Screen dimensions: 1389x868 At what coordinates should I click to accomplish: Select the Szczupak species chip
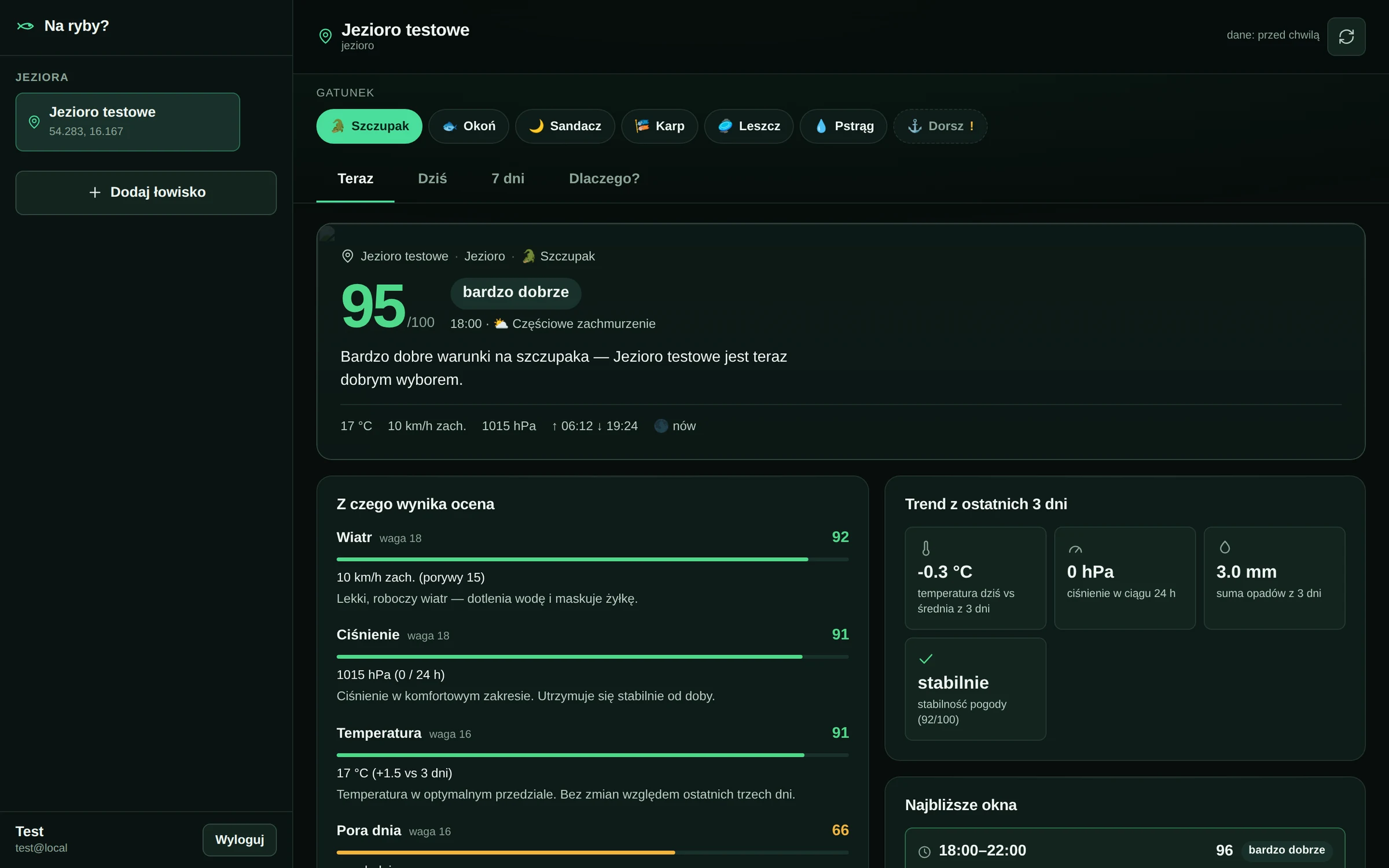coord(369,126)
